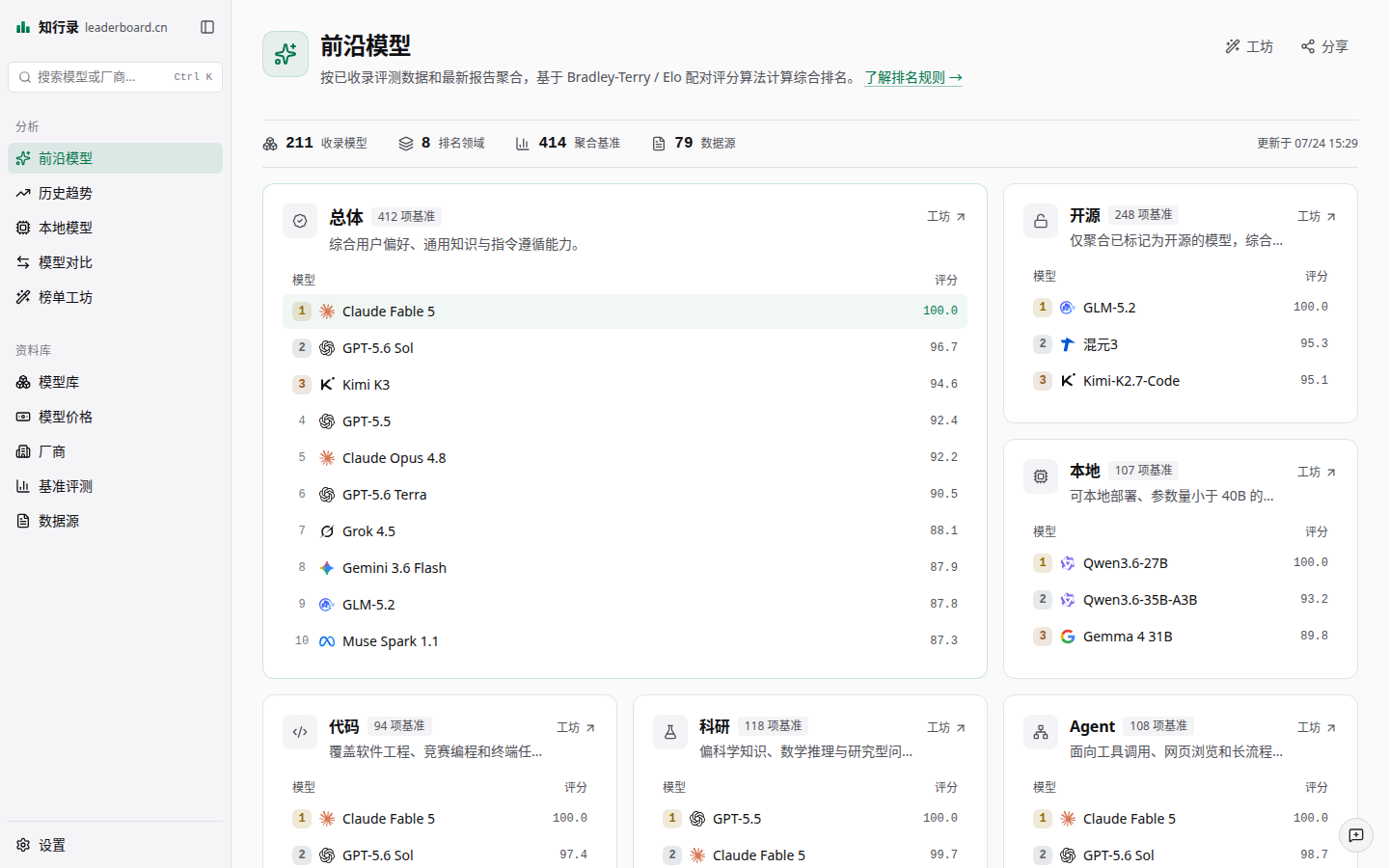This screenshot has width=1389, height=868.
Task: Open 工坊 link in 科研 card
Action: tap(946, 728)
